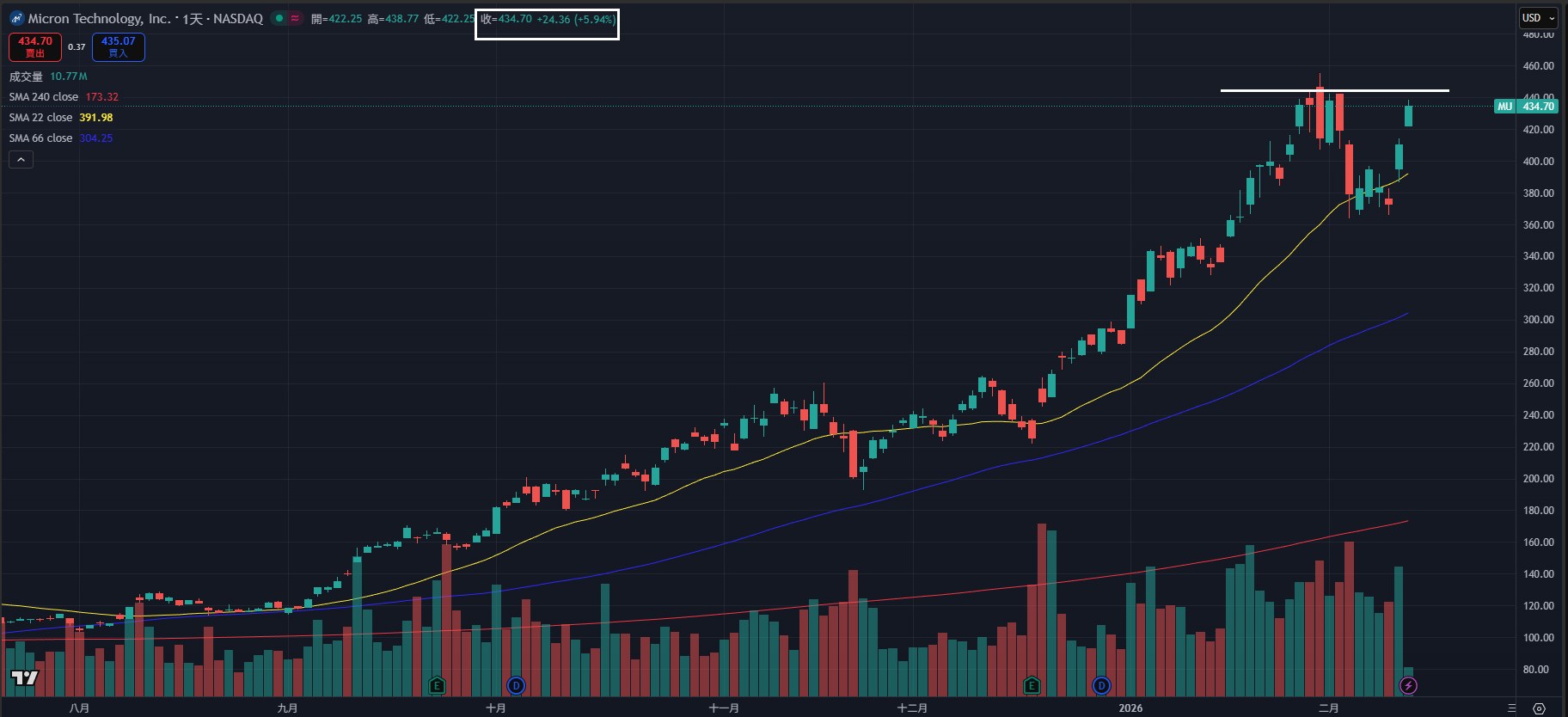The width and height of the screenshot is (1568, 717).
Task: Open the second earnings E marker
Action: [1032, 685]
